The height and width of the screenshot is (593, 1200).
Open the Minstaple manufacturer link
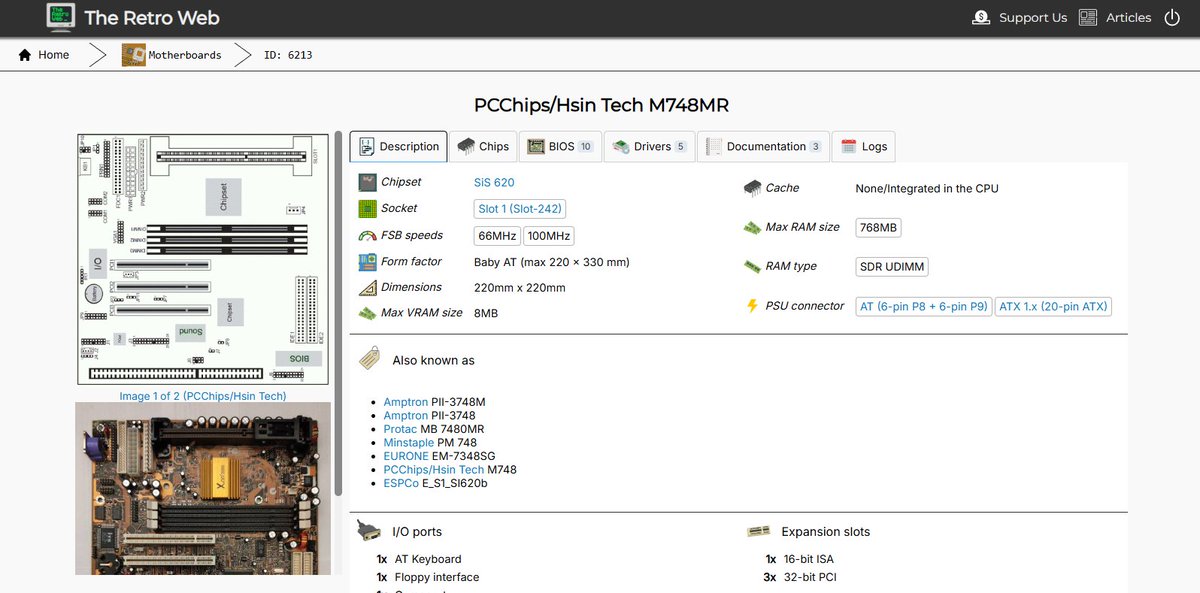(x=408, y=442)
